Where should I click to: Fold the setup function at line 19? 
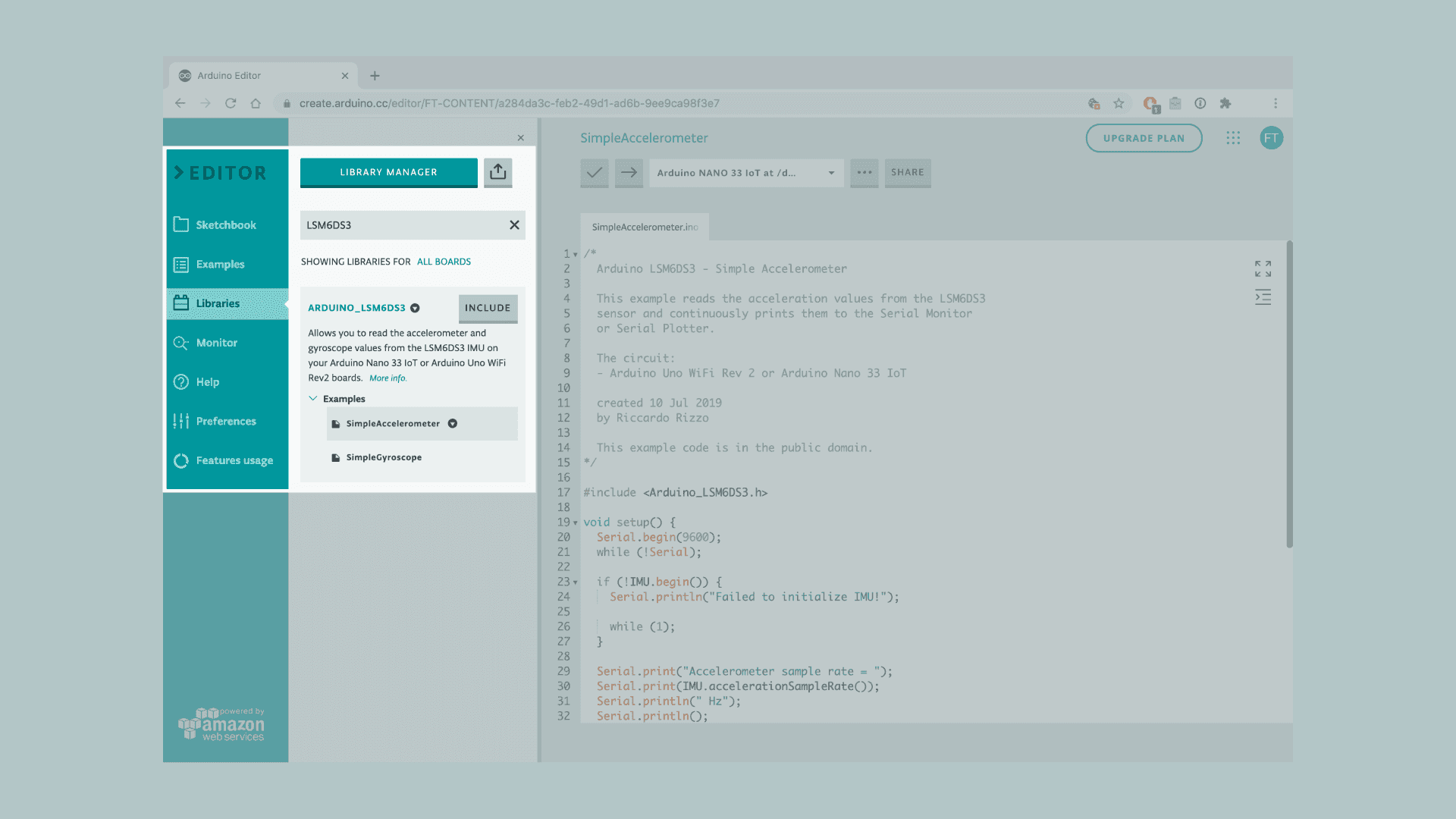[x=576, y=523]
